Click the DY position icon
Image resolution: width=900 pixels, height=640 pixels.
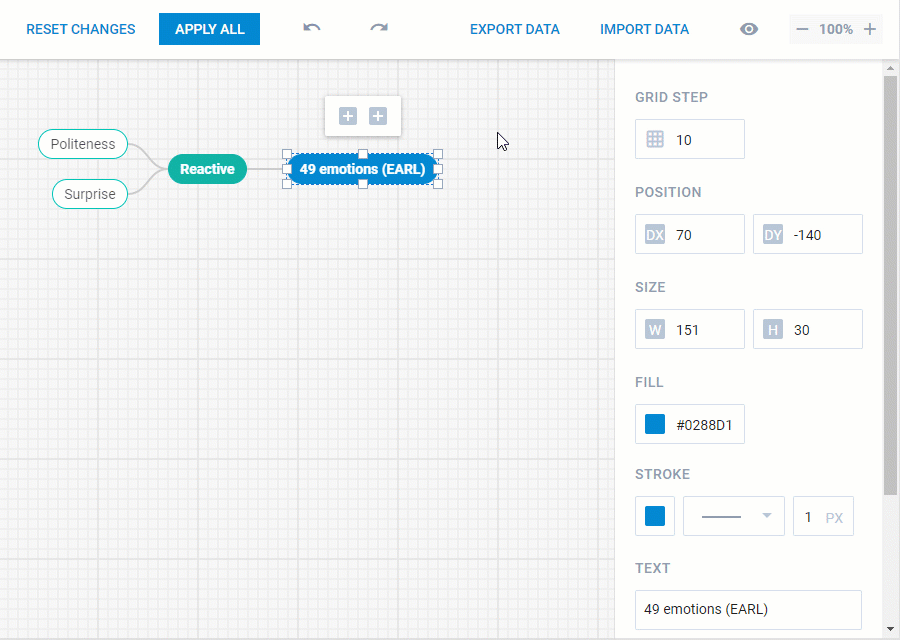(773, 235)
